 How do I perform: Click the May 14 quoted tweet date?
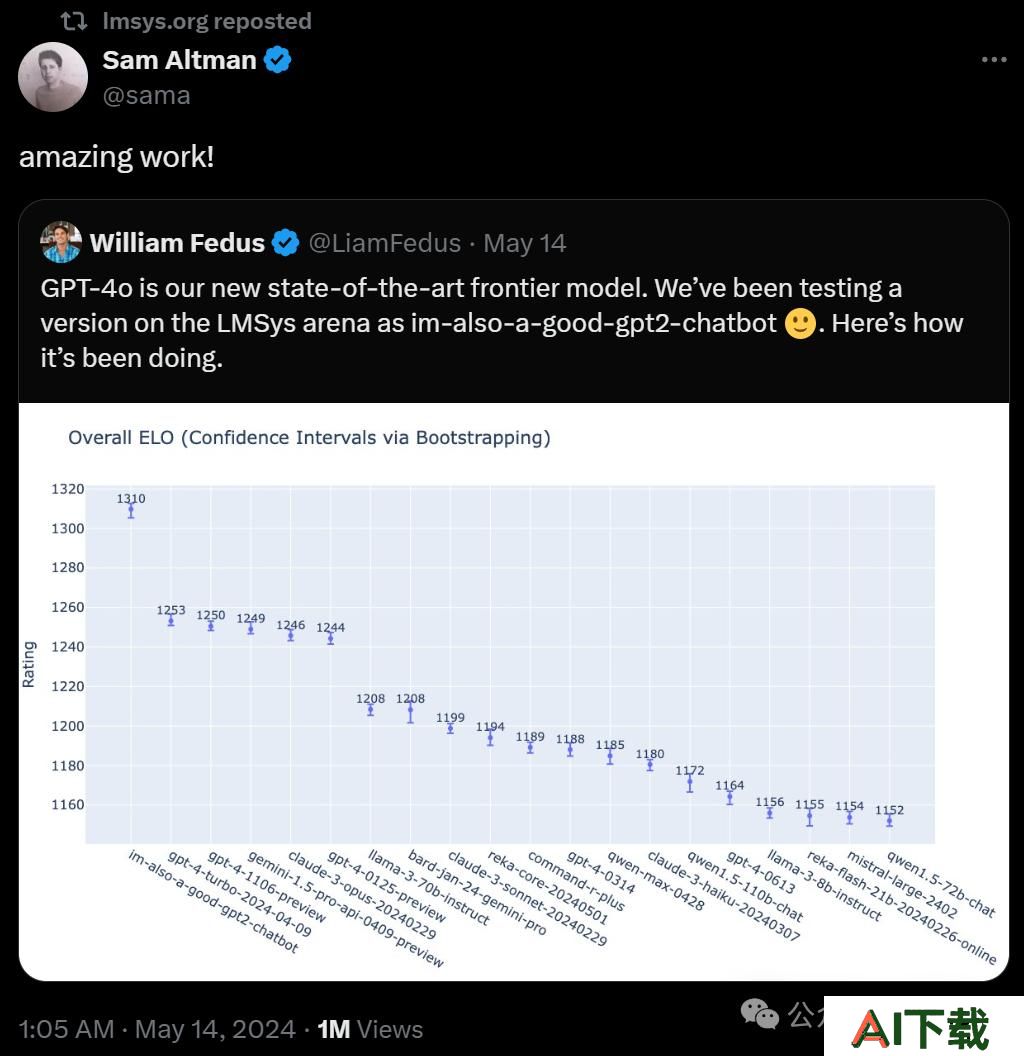tap(524, 243)
